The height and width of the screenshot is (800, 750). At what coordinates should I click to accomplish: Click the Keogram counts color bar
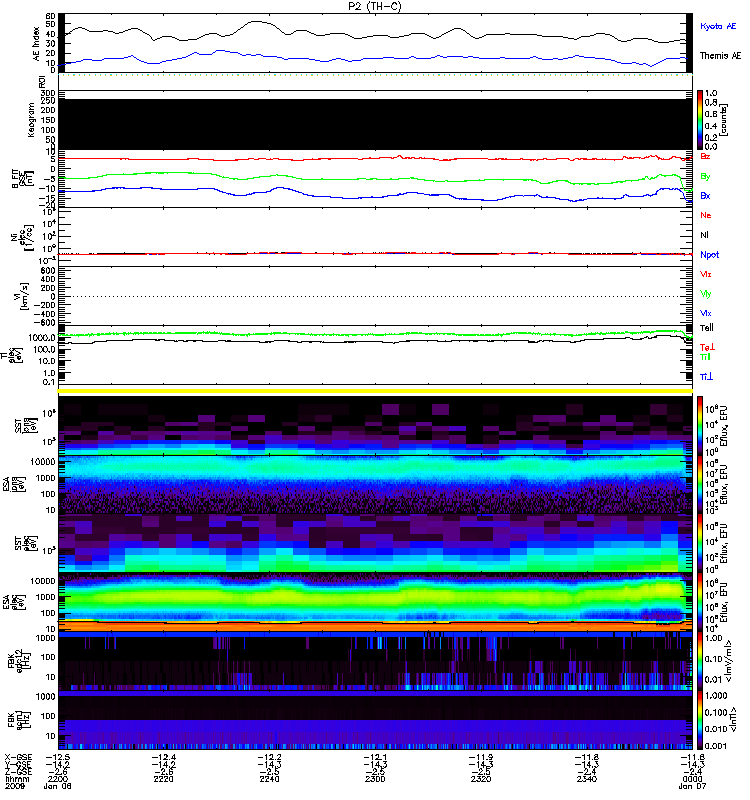(x=700, y=120)
